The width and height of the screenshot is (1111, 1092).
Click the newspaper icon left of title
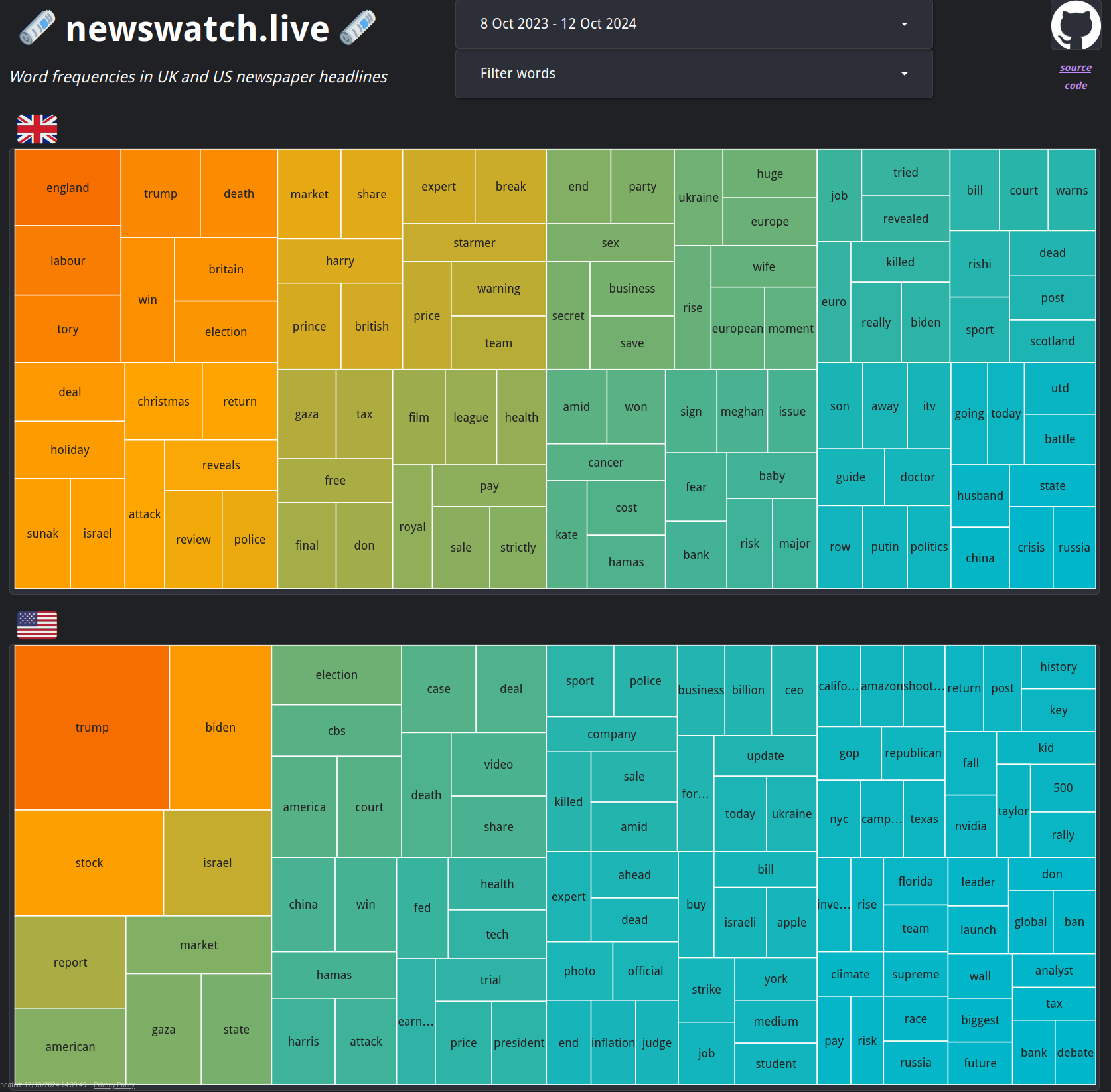(x=37, y=28)
